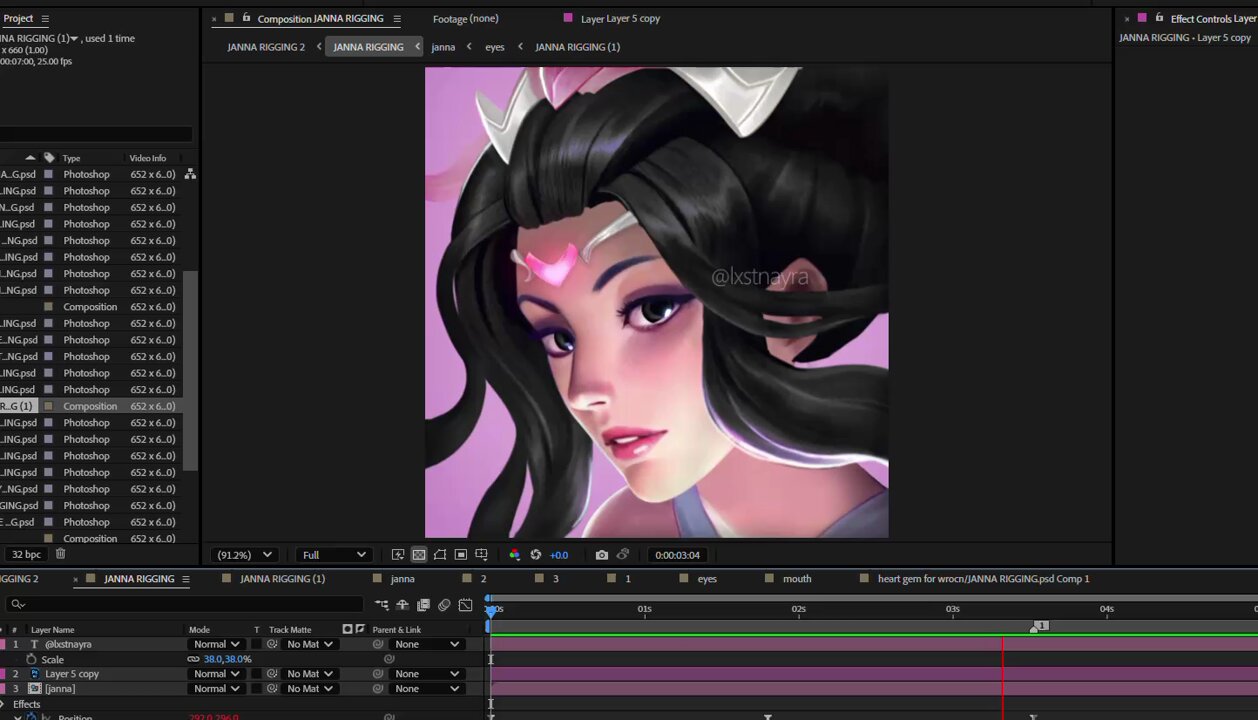This screenshot has width=1258, height=720.
Task: Select the JANNA RIGGING (1) timeline tab
Action: click(282, 579)
